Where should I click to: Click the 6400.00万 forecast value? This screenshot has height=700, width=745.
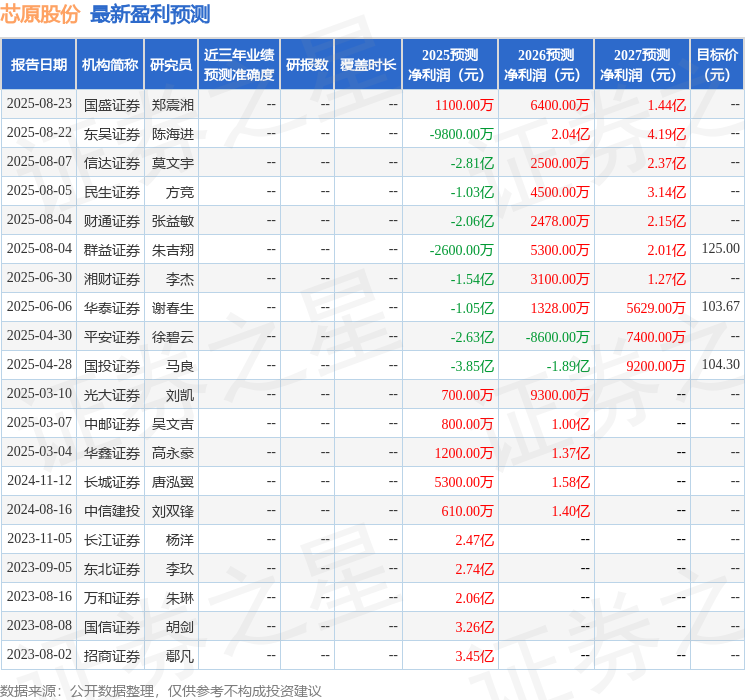(x=560, y=105)
